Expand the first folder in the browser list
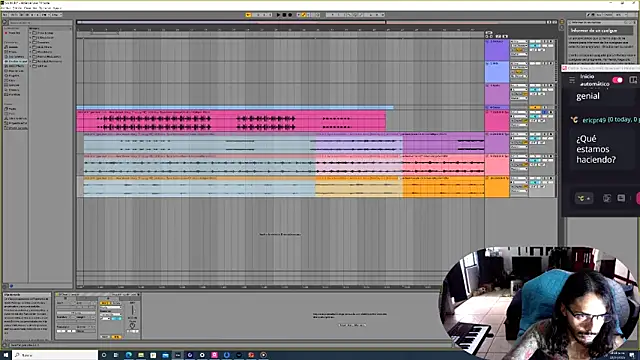Viewport: 640px width, 360px height. [31, 33]
